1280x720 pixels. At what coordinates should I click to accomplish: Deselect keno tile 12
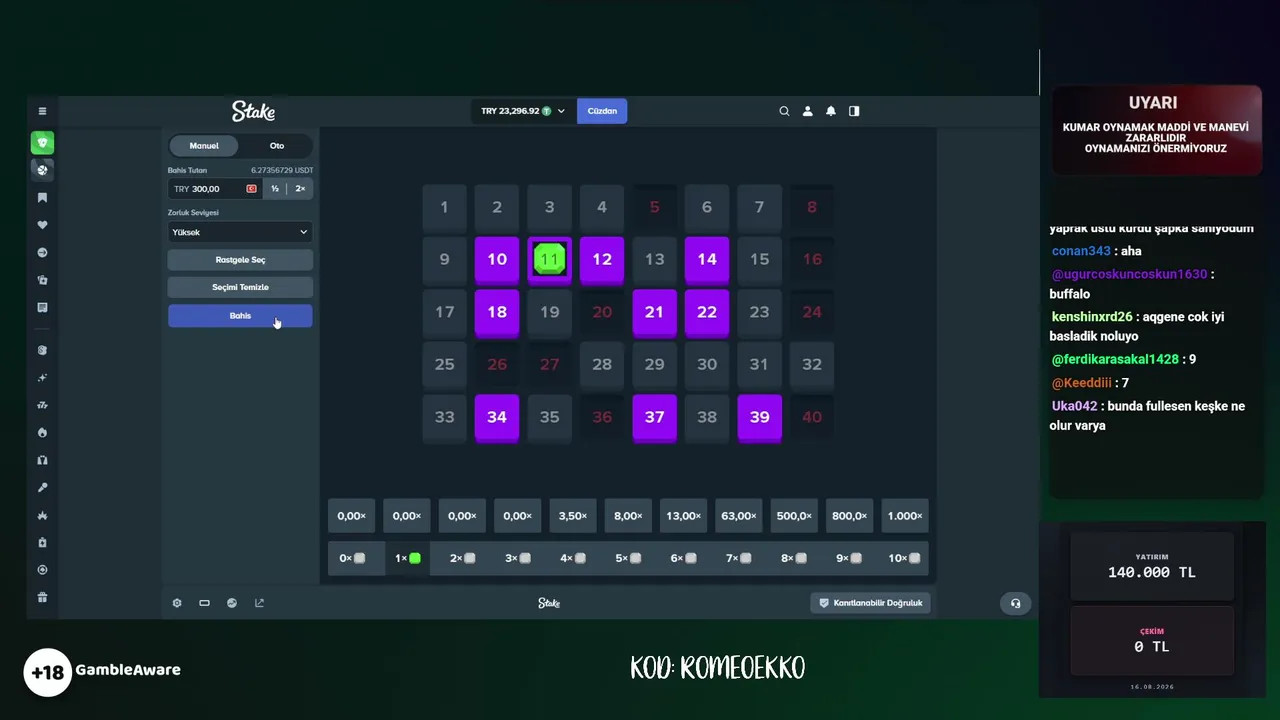602,260
